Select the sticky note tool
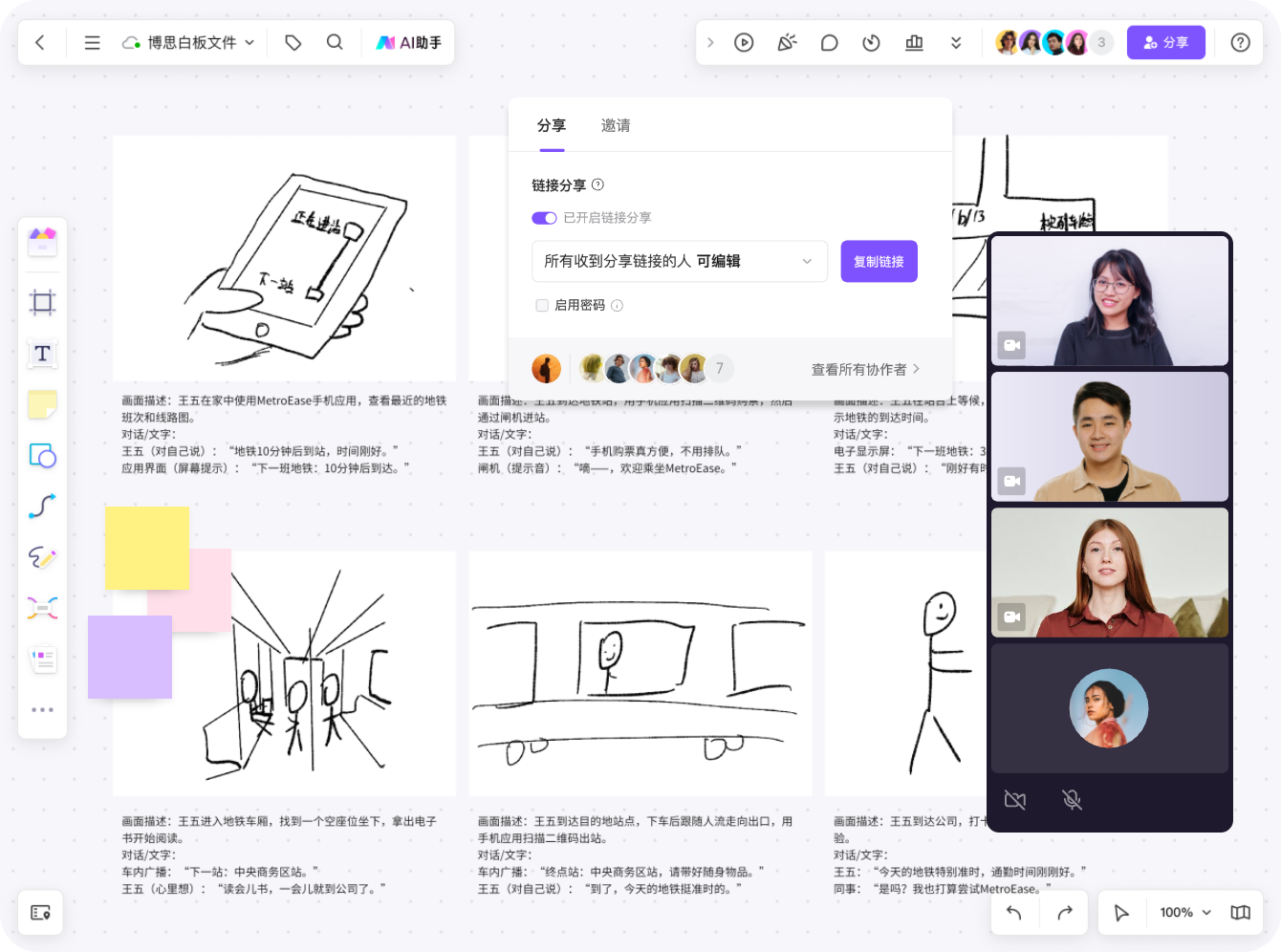Screen dimensions: 1281x952 42,403
